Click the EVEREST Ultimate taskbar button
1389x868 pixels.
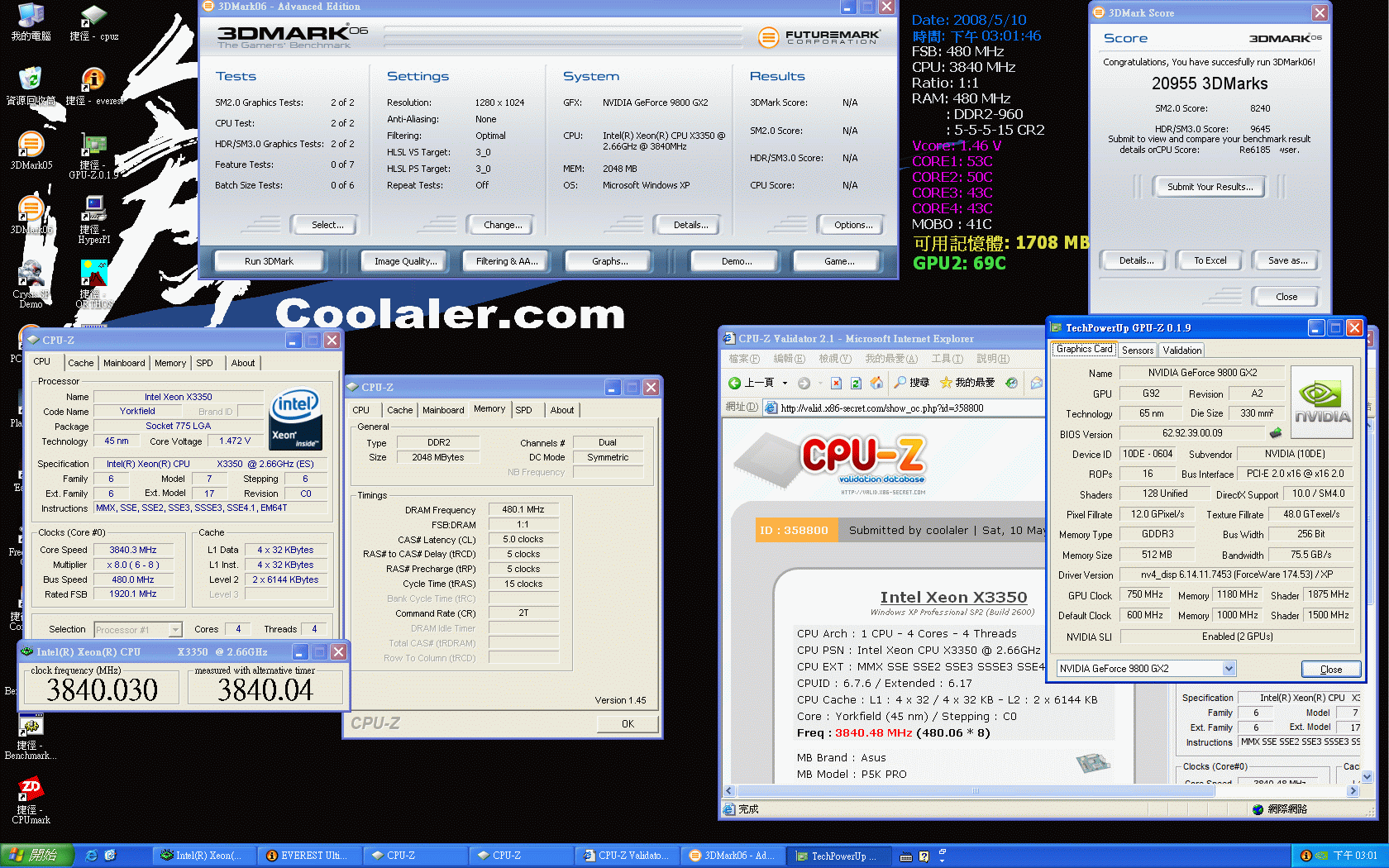pos(308,856)
